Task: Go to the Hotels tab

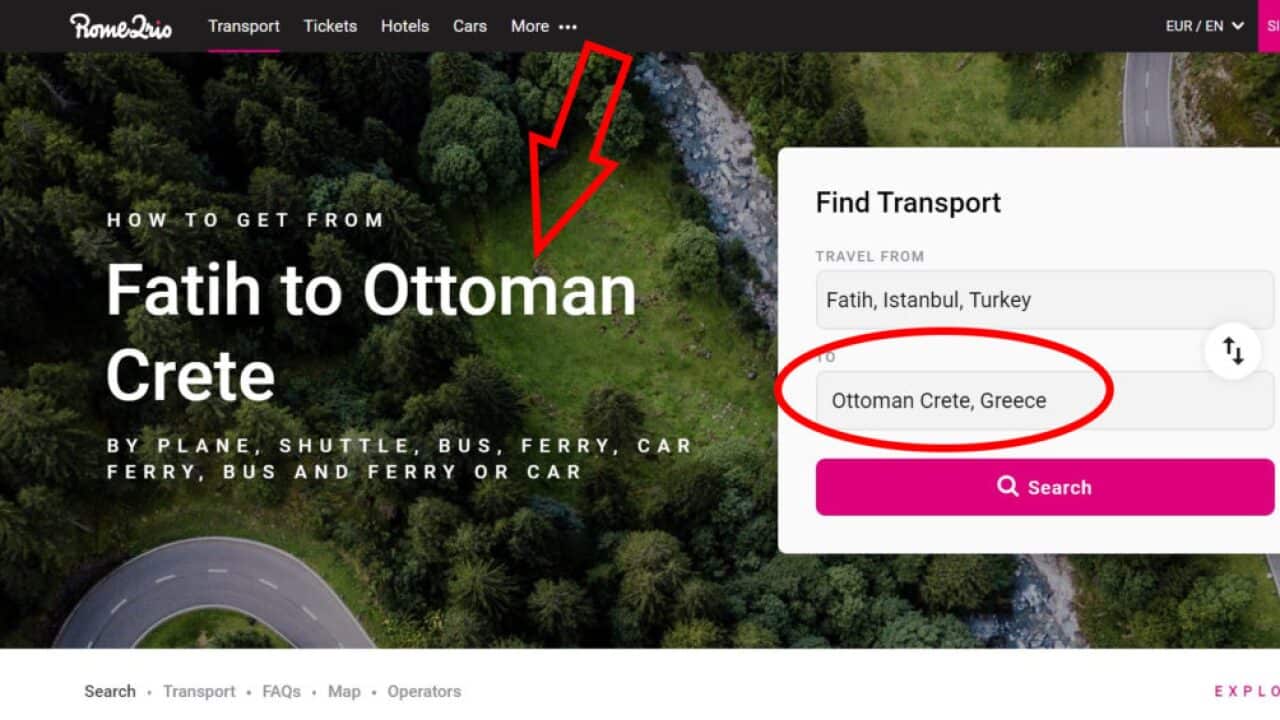Action: click(x=405, y=26)
